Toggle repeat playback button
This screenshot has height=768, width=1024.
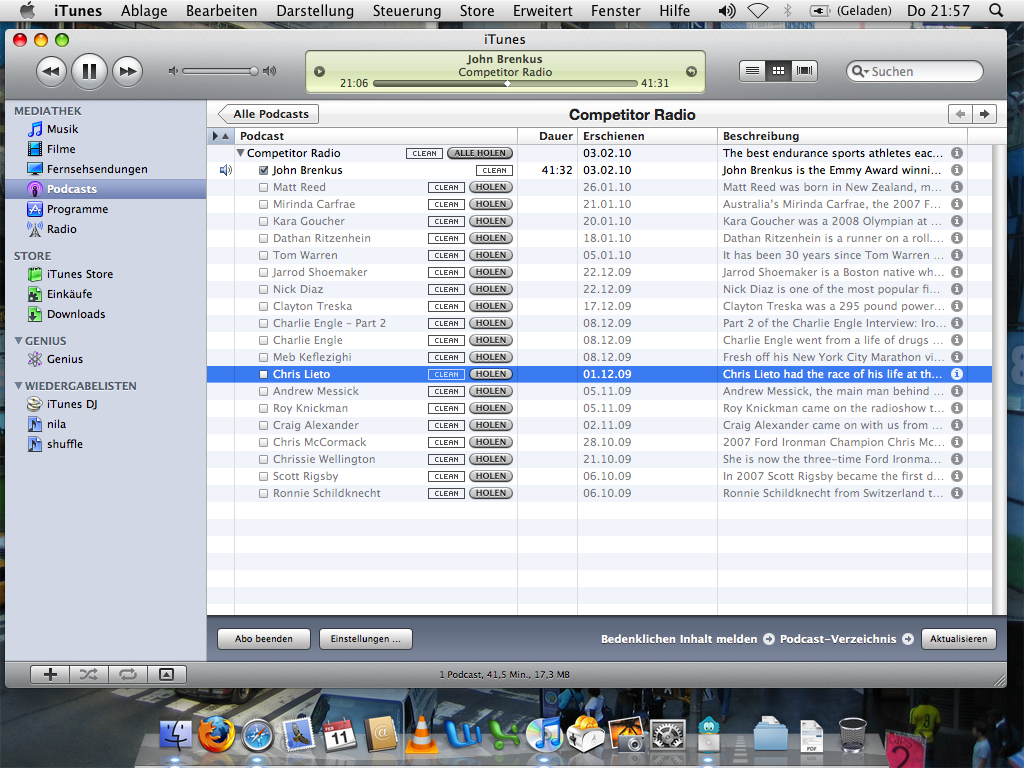point(128,675)
